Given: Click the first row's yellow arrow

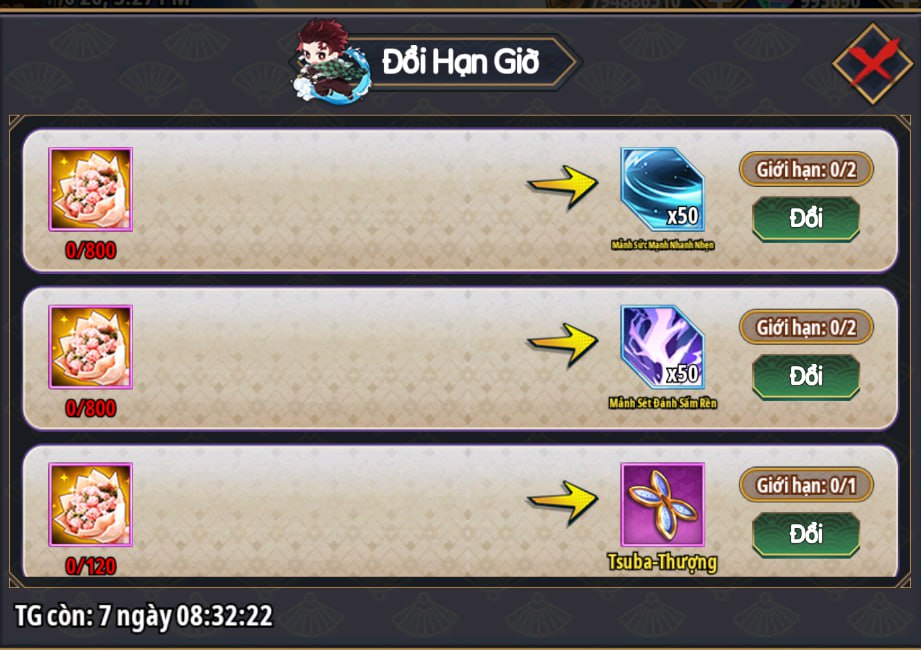Looking at the screenshot, I should point(563,186).
